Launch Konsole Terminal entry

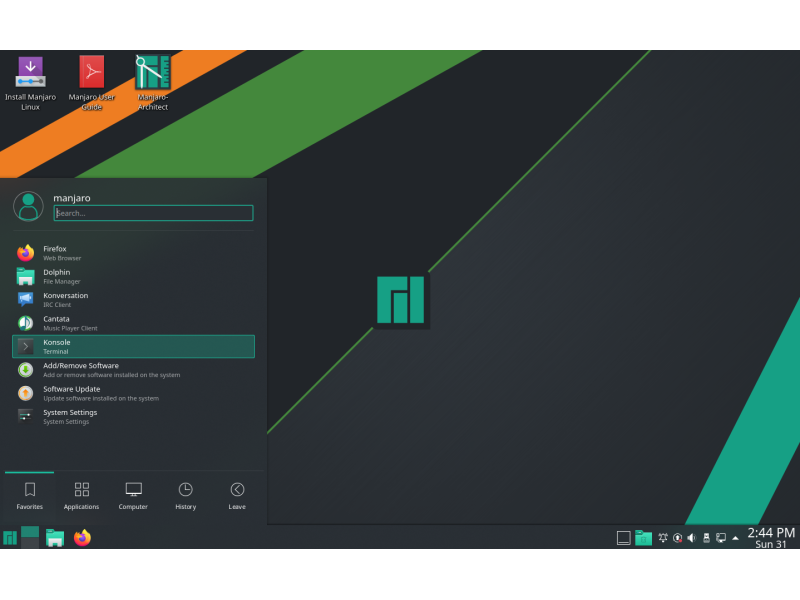[x=133, y=346]
